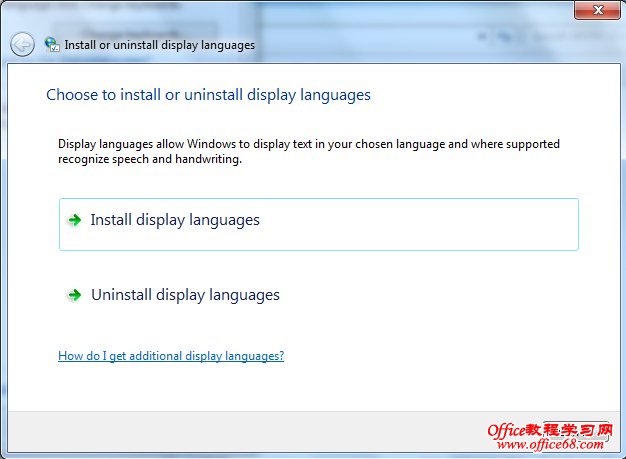The width and height of the screenshot is (626, 459).
Task: Click the globe icon beside the window title
Action: point(52,44)
